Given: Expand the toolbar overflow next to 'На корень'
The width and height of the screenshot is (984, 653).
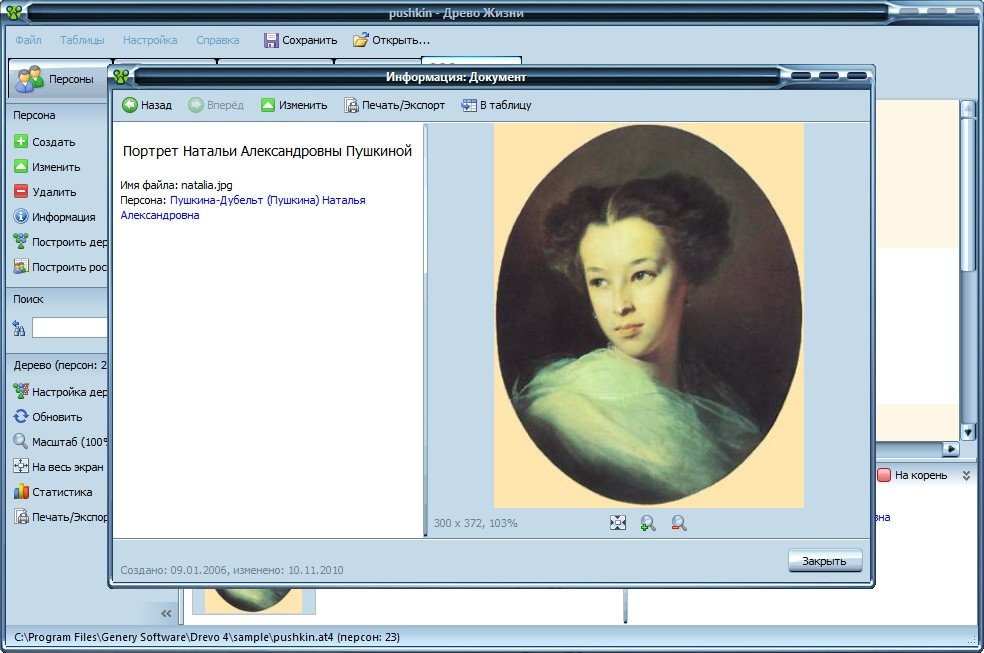Looking at the screenshot, I should tap(966, 475).
